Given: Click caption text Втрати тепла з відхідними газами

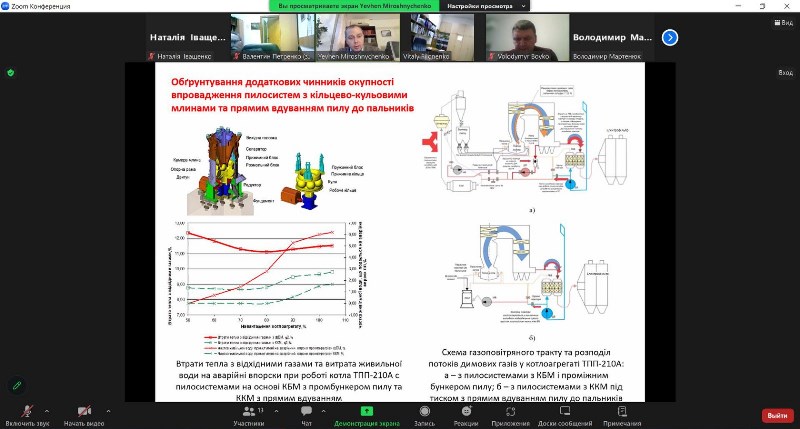Looking at the screenshot, I should pyautogui.click(x=289, y=381).
